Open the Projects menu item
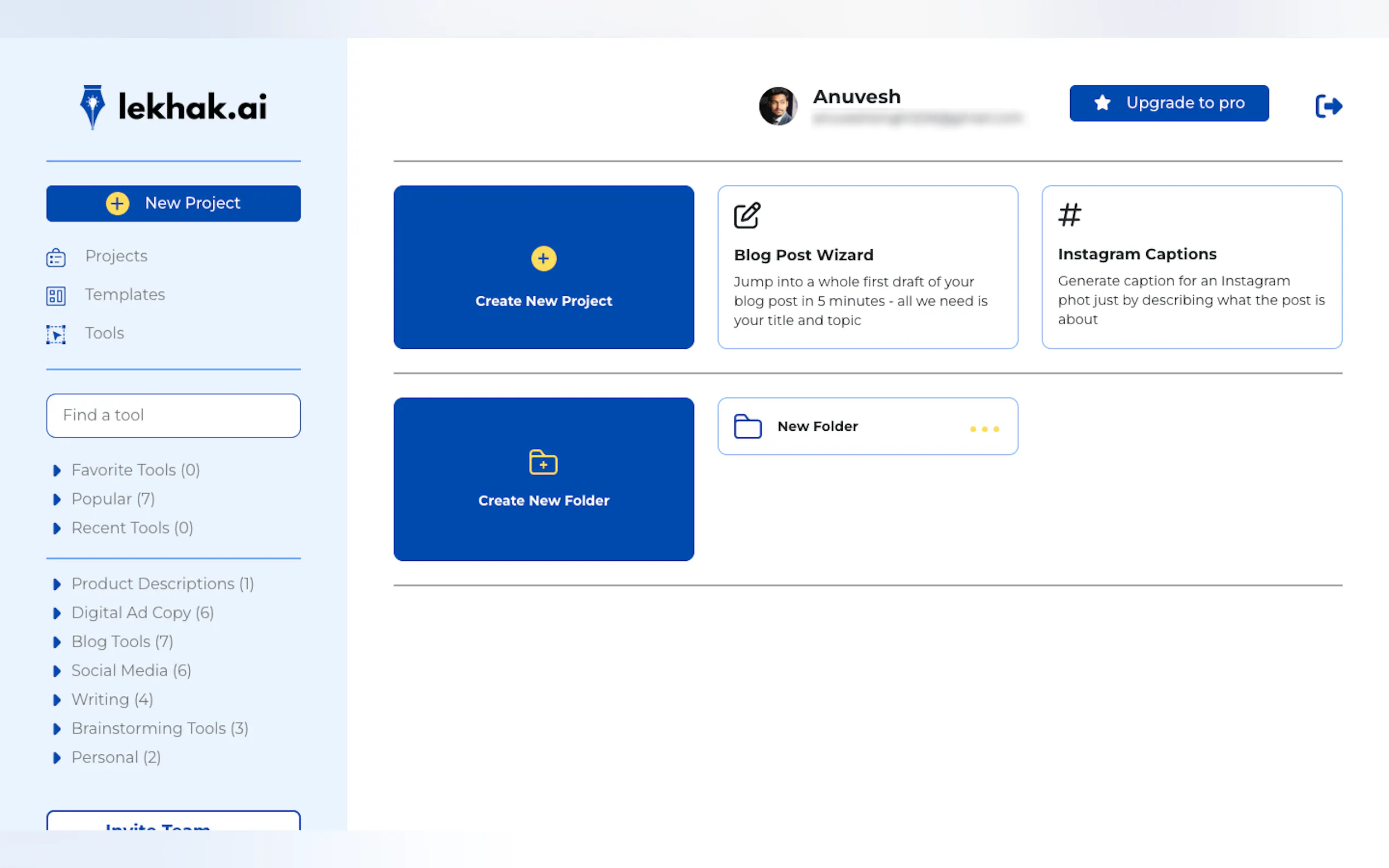 116,256
